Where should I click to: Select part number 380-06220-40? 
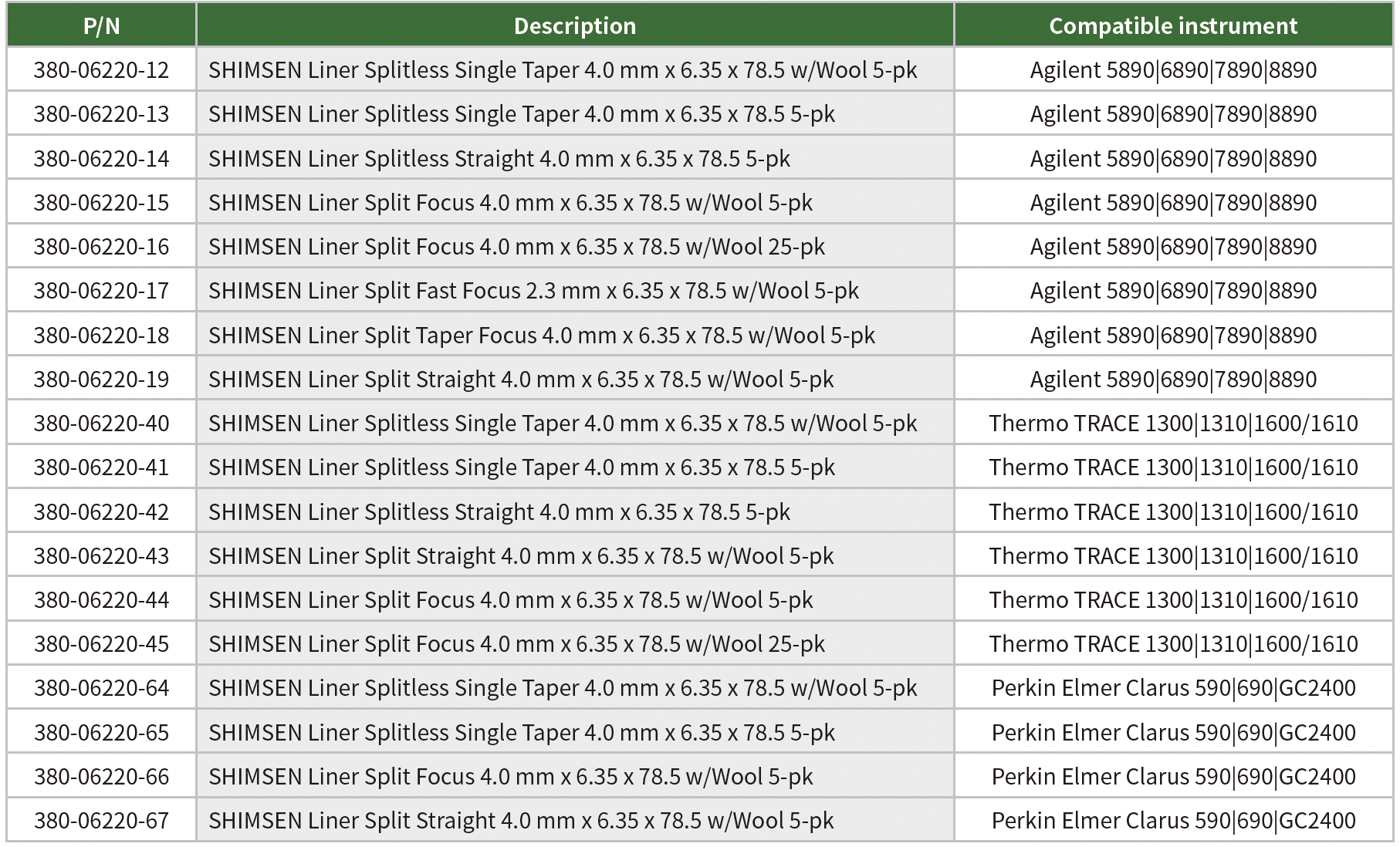(101, 423)
